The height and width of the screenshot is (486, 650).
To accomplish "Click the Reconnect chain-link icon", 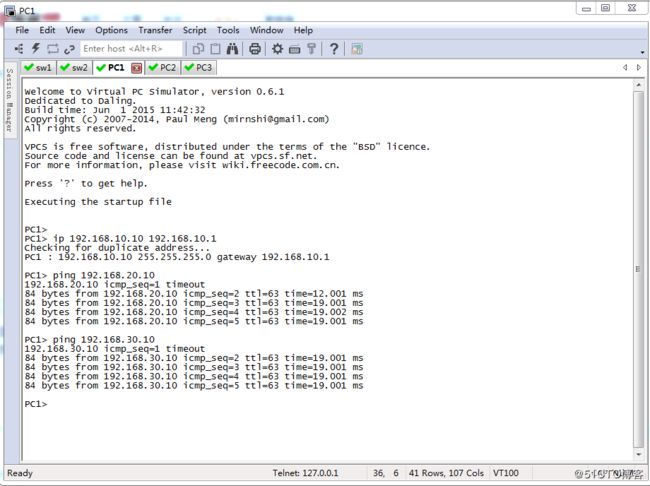I will [69, 49].
